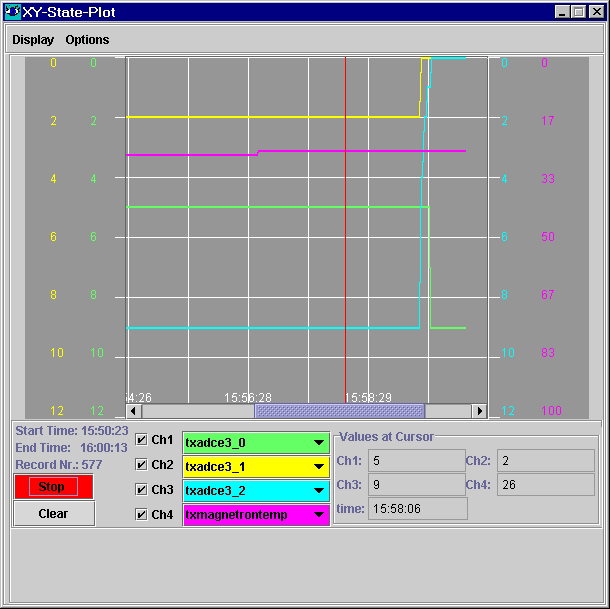Image resolution: width=610 pixels, height=609 pixels.
Task: Click the End Time: 16:00:13 label
Action: pos(71,448)
